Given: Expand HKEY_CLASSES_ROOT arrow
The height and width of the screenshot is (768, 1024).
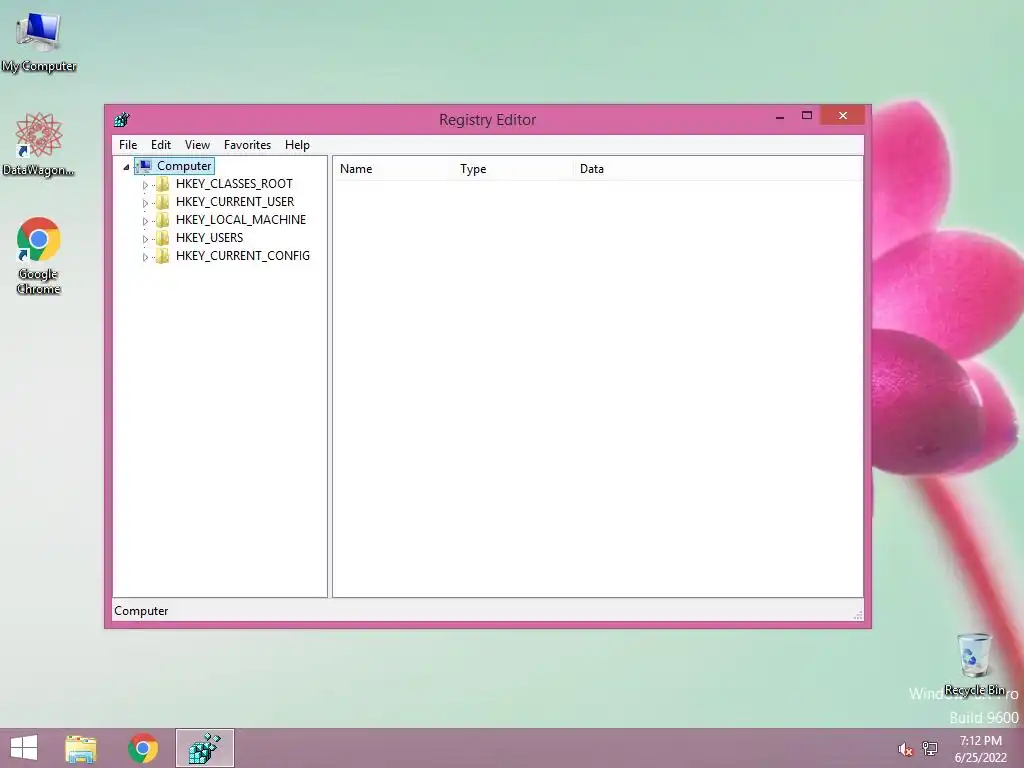Looking at the screenshot, I should pyautogui.click(x=145, y=185).
